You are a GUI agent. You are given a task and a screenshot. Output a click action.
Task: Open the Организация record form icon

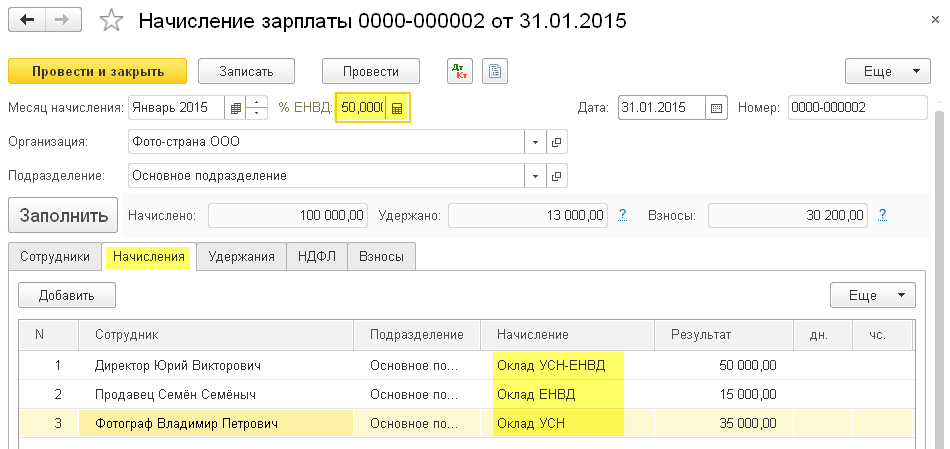(x=557, y=142)
